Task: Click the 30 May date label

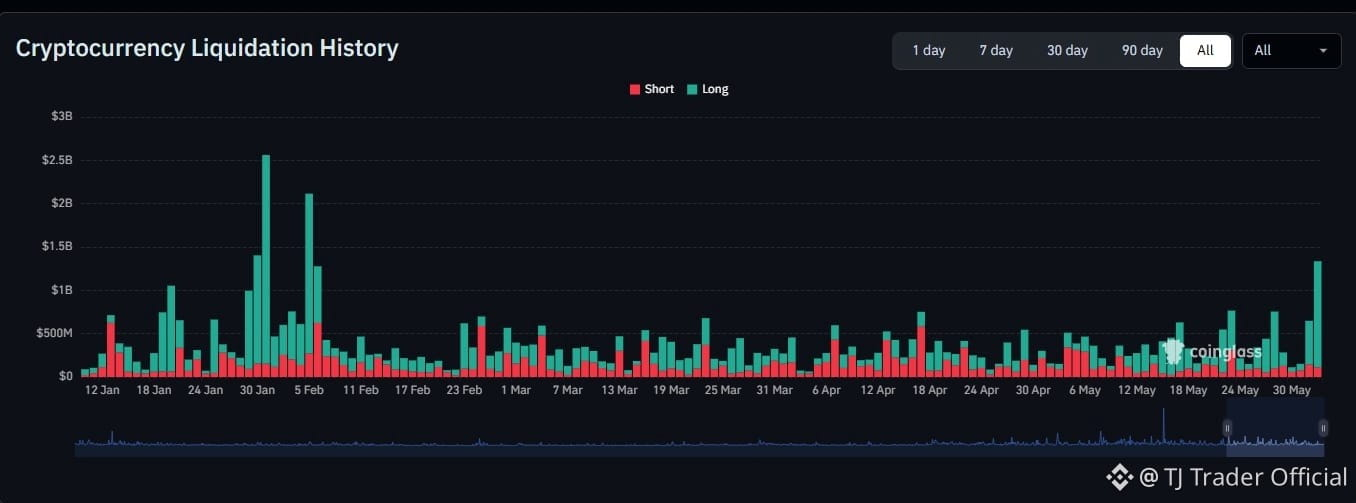Action: click(1292, 390)
